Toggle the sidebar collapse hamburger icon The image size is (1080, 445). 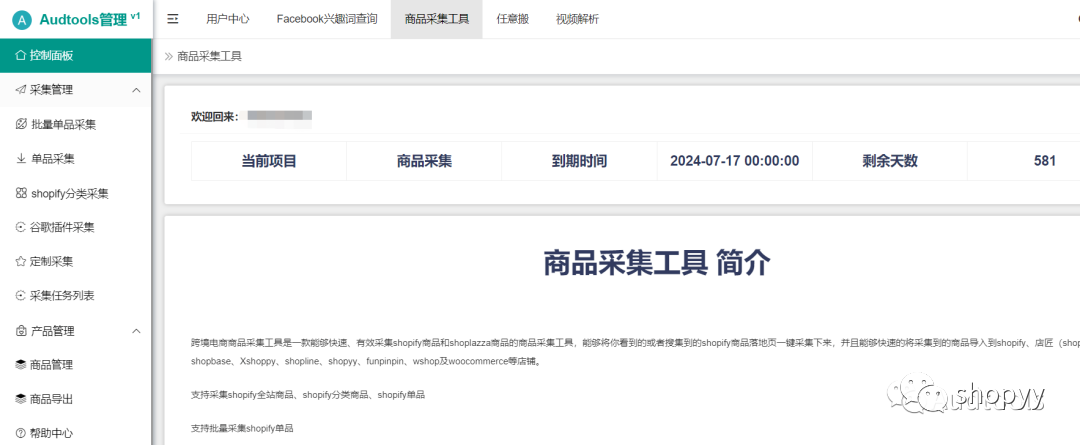pos(174,19)
